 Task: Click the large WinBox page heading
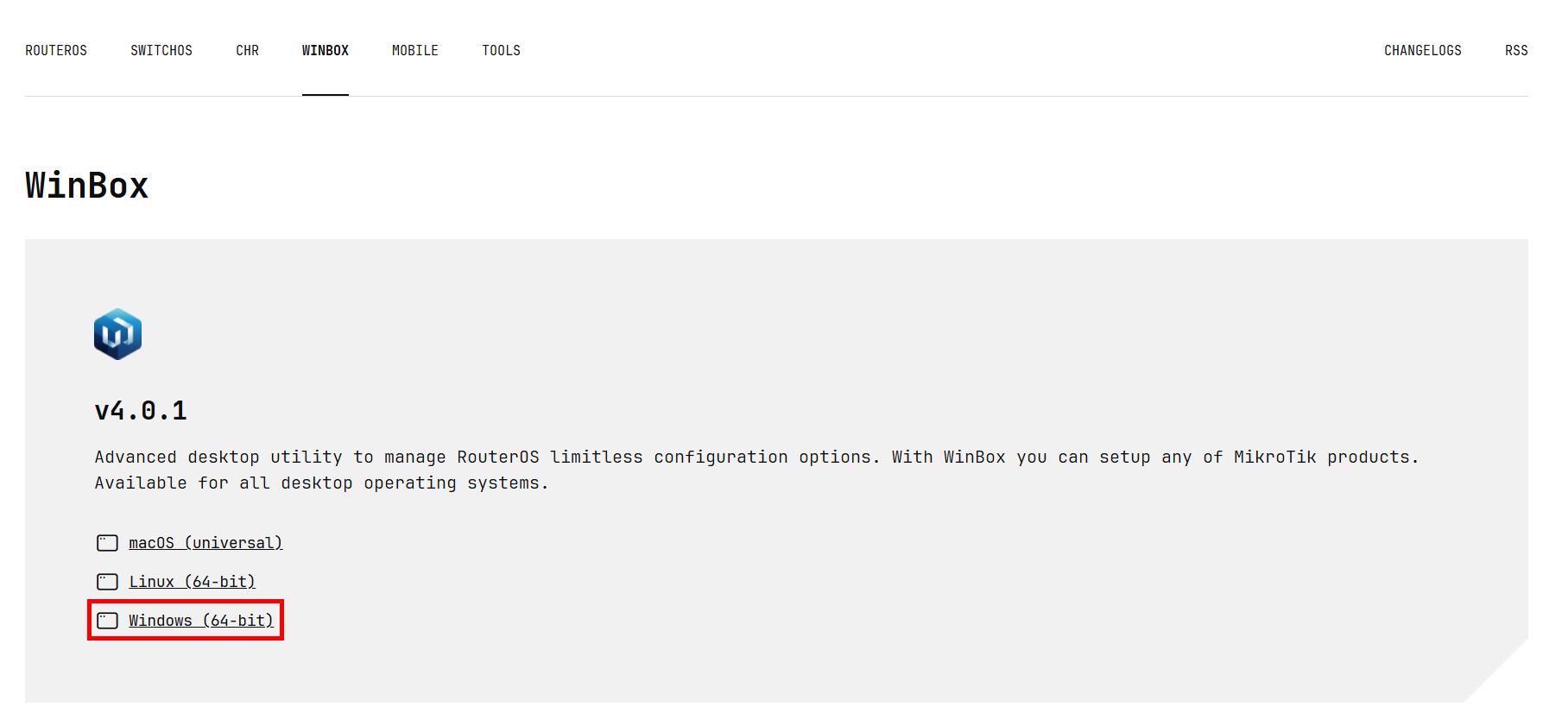click(86, 186)
